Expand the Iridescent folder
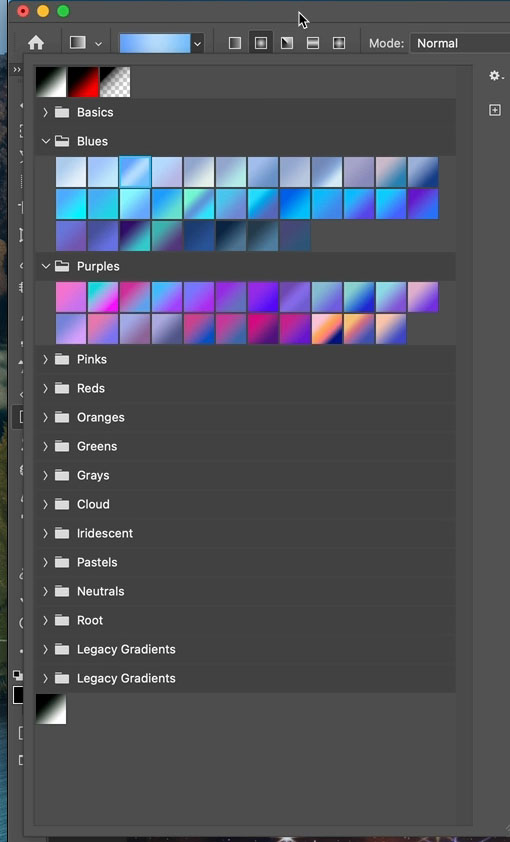This screenshot has height=842, width=510. point(46,533)
